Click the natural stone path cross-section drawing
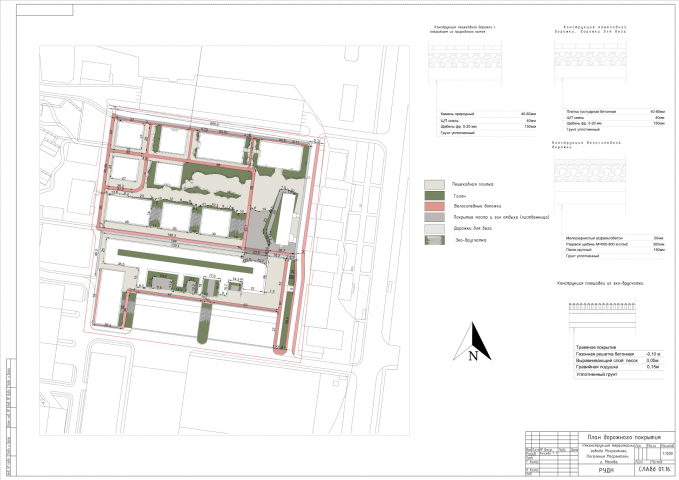Viewport: 679px width, 480px height. tap(465, 62)
